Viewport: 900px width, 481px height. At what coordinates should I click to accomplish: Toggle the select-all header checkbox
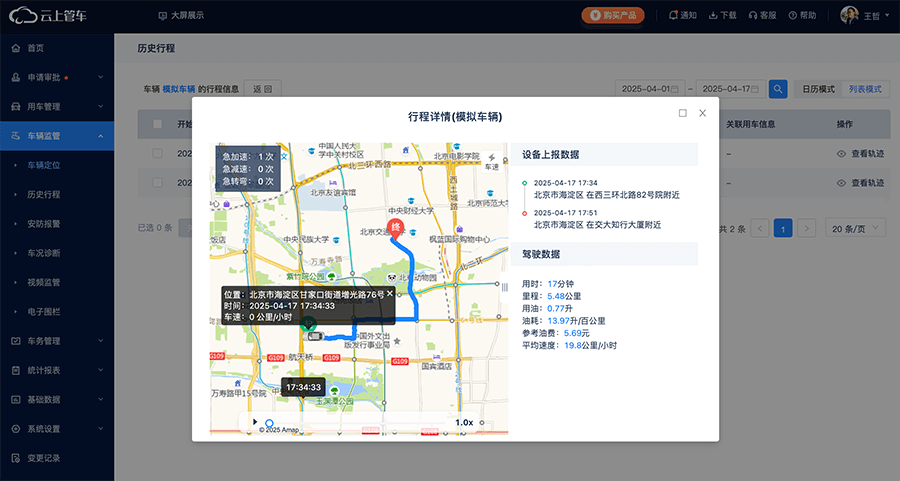[157, 124]
